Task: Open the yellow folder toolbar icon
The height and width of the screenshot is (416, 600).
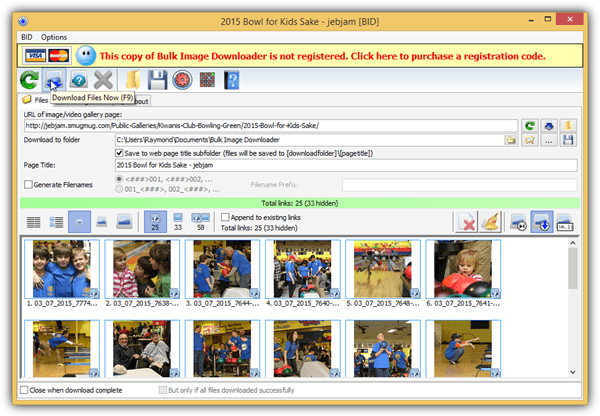Action: coord(133,80)
